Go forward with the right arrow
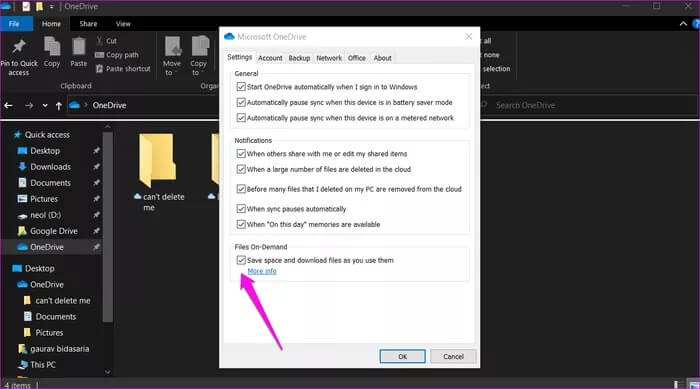The width and height of the screenshot is (700, 389). 29,105
